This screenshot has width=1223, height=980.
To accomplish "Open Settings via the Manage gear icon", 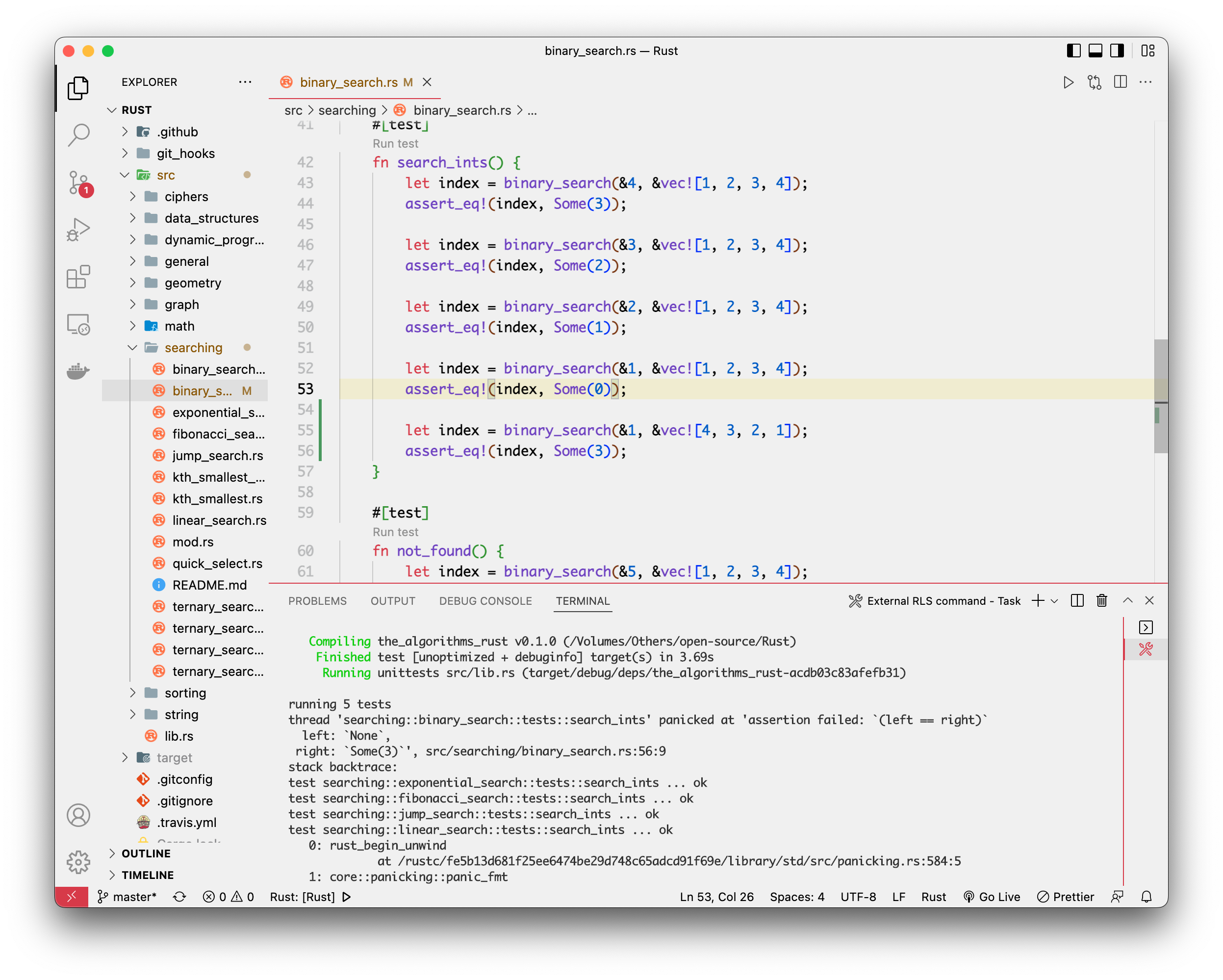I will coord(78,862).
